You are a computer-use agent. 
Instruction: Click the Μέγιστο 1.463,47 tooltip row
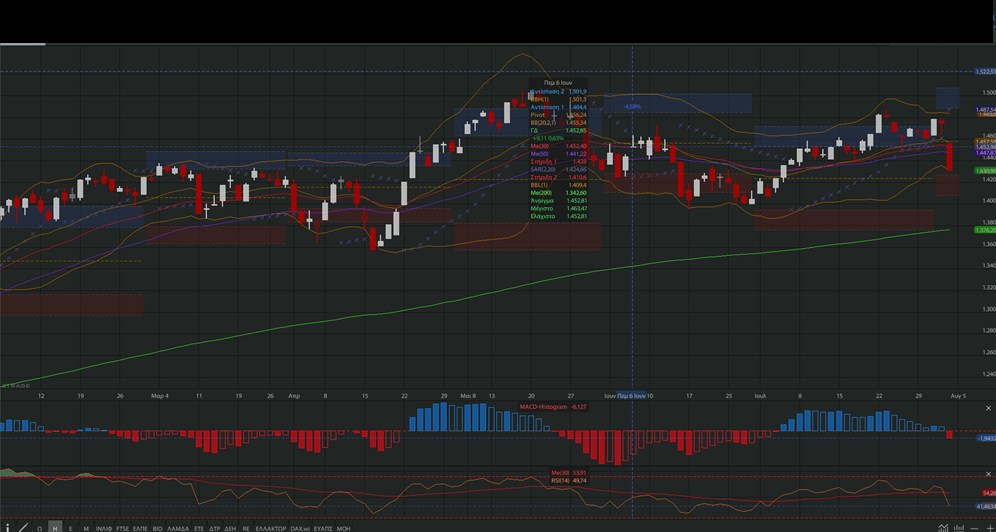point(558,208)
